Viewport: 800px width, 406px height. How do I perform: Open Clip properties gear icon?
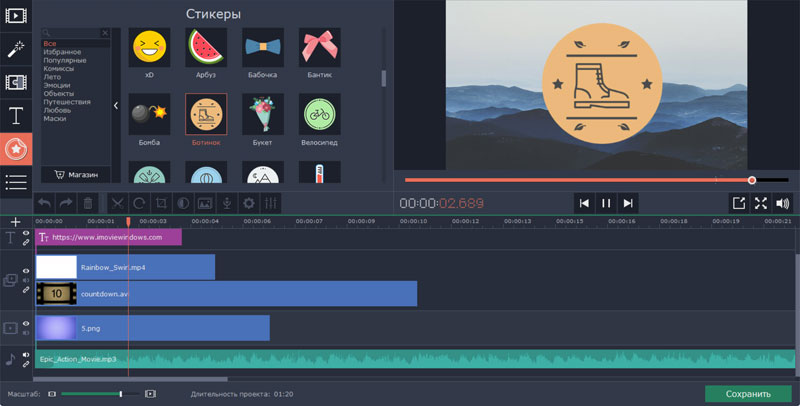click(249, 204)
